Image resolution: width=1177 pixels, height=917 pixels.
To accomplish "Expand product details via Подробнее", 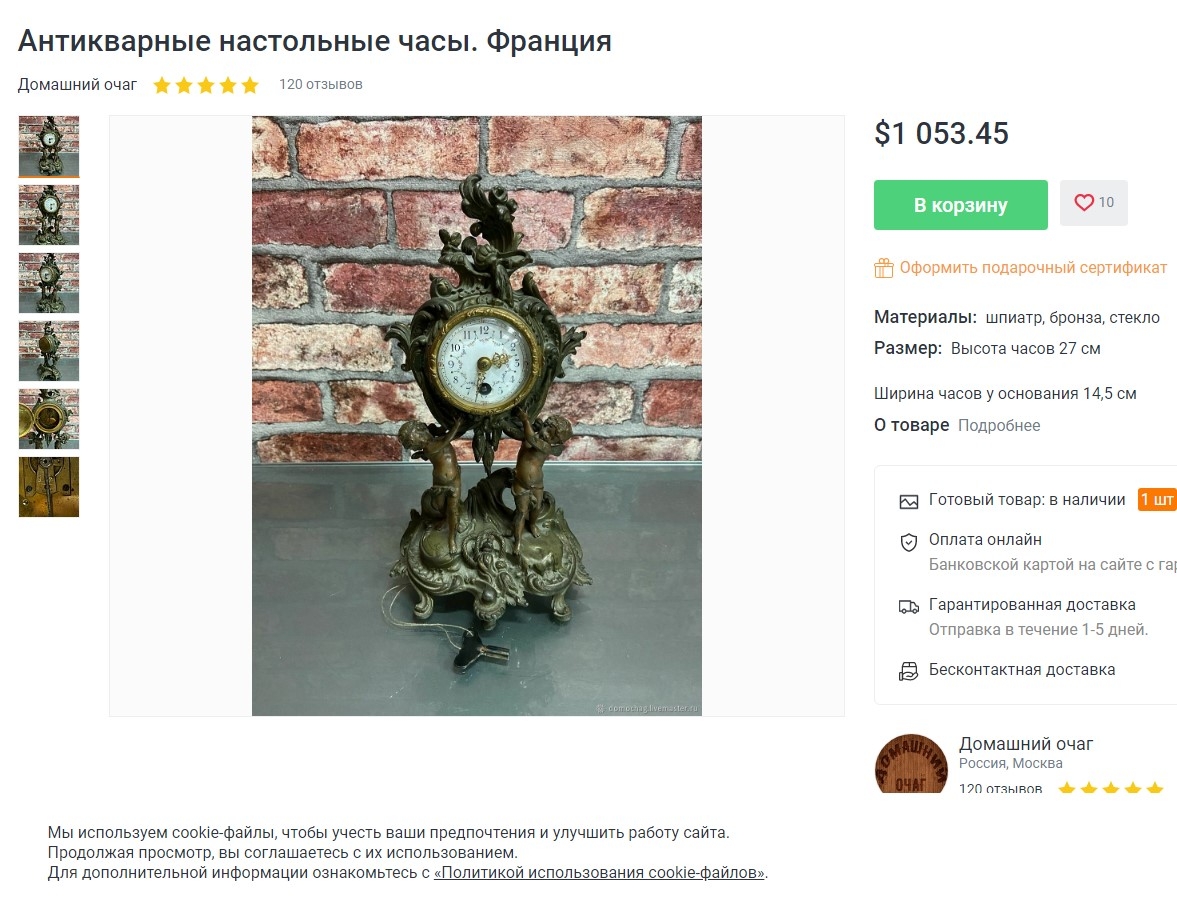I will click(998, 425).
